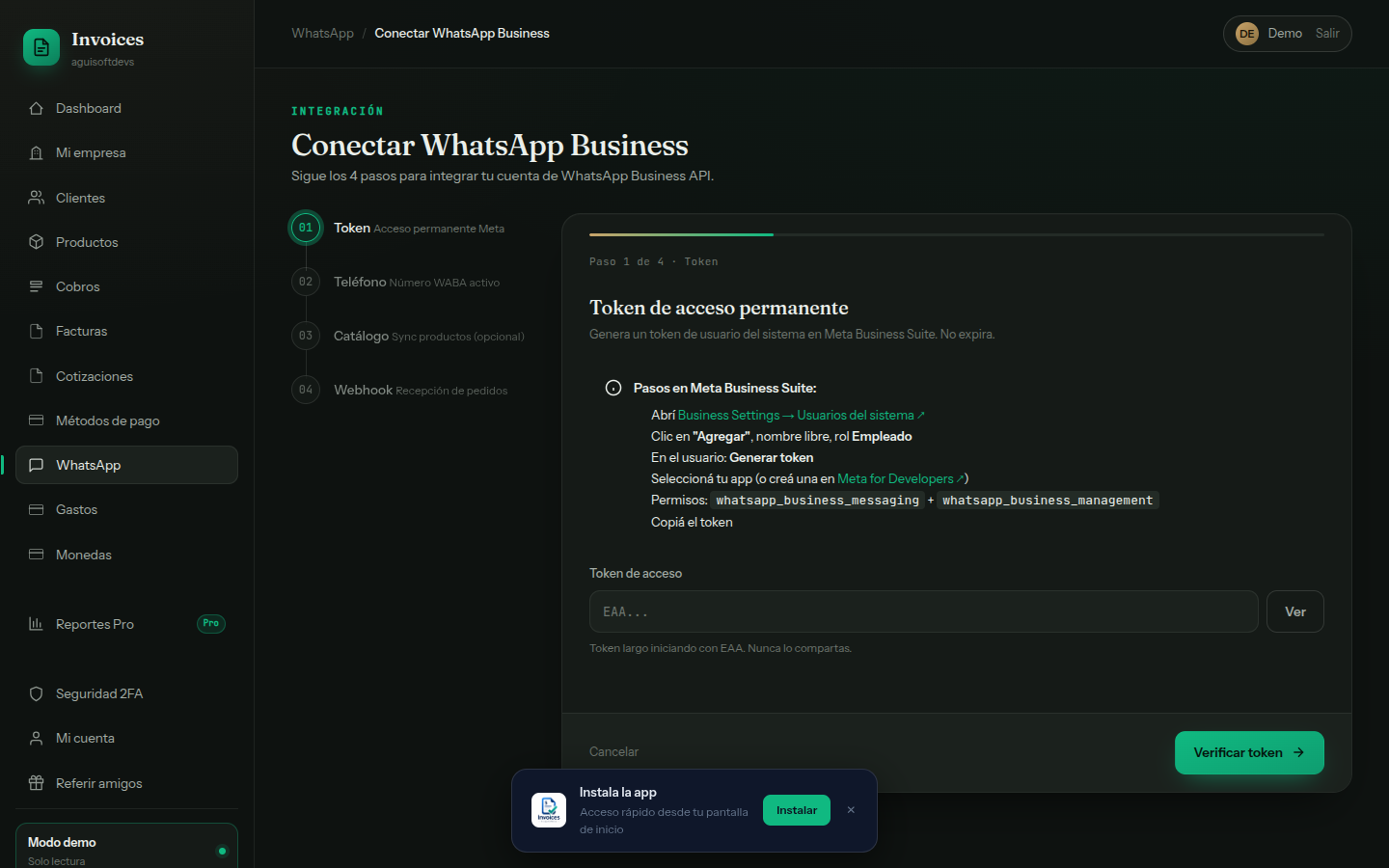This screenshot has height=868, width=1389.
Task: Click the Dashboard home icon
Action: (x=37, y=108)
